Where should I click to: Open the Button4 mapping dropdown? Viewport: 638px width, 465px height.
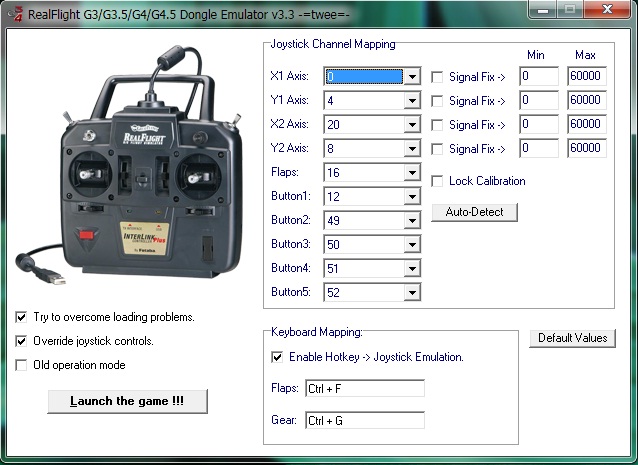[412, 269]
